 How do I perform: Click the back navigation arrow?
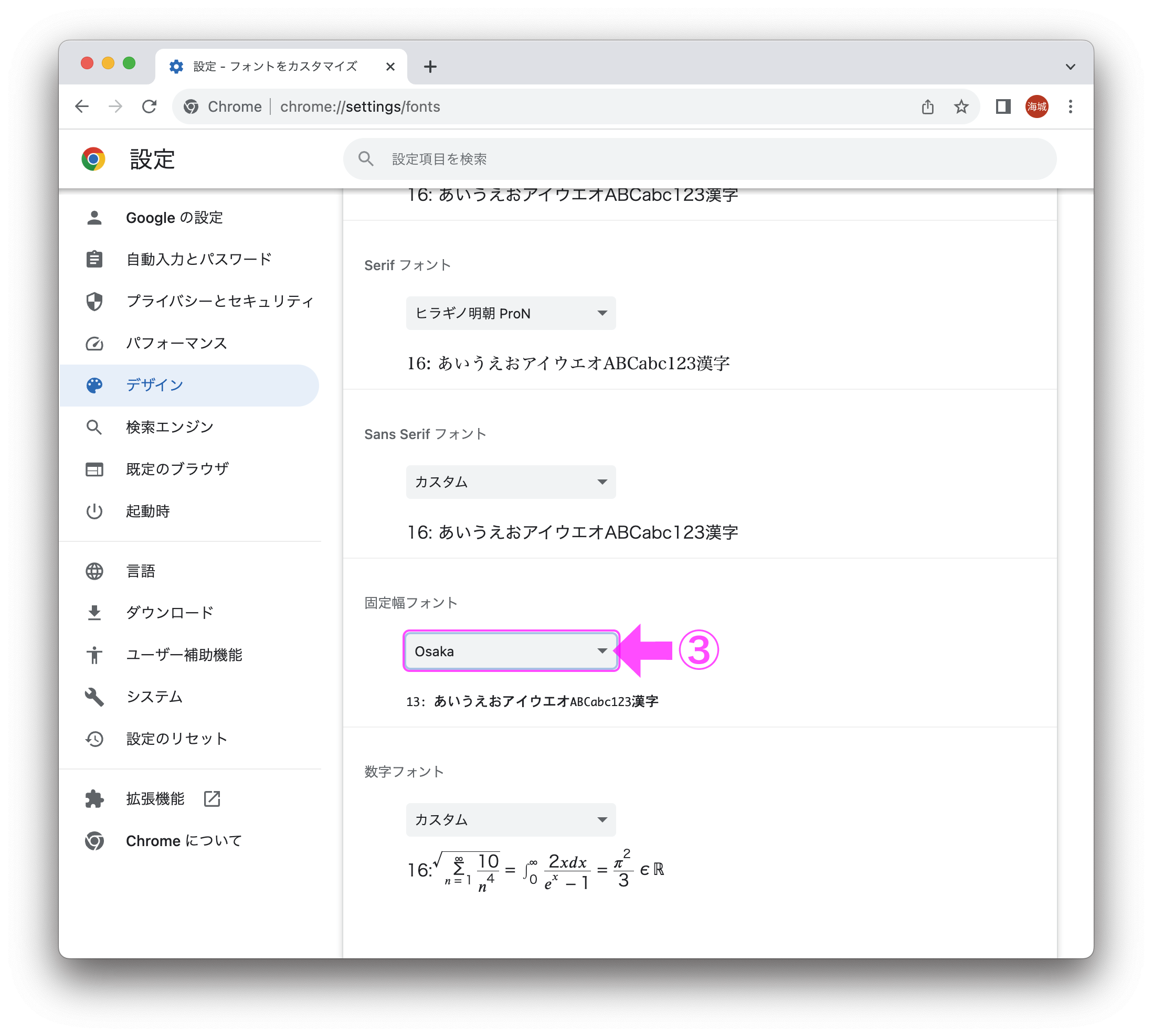82,106
